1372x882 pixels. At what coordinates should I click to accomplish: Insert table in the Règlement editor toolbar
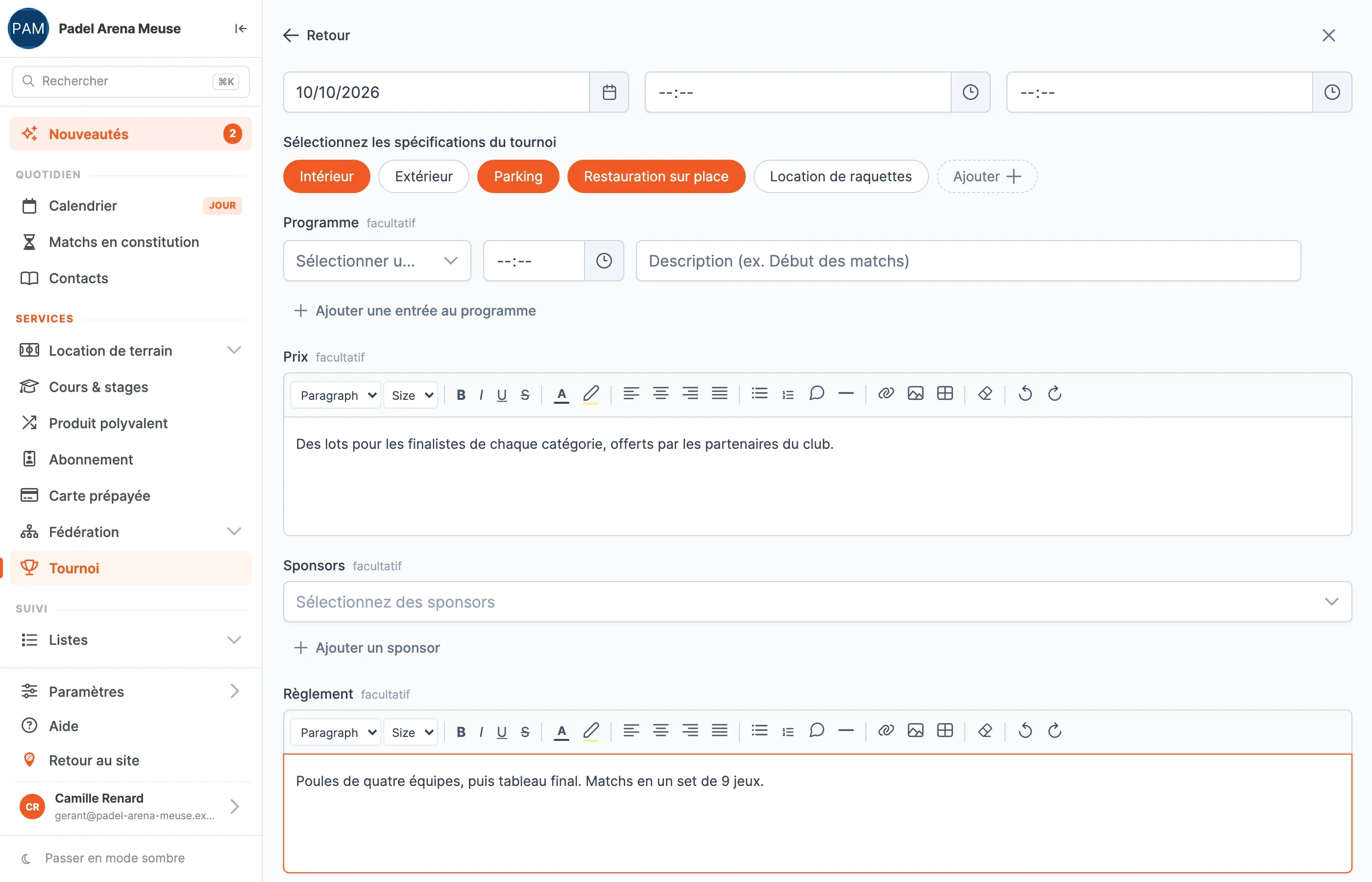click(x=945, y=731)
